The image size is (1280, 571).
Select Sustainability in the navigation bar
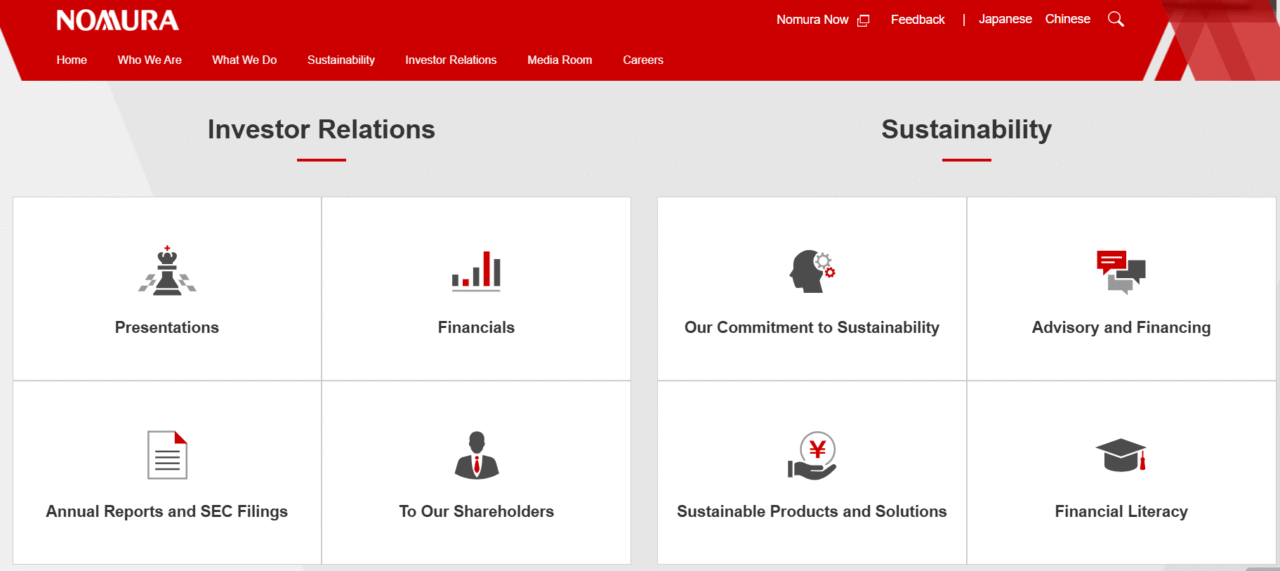[x=341, y=60]
